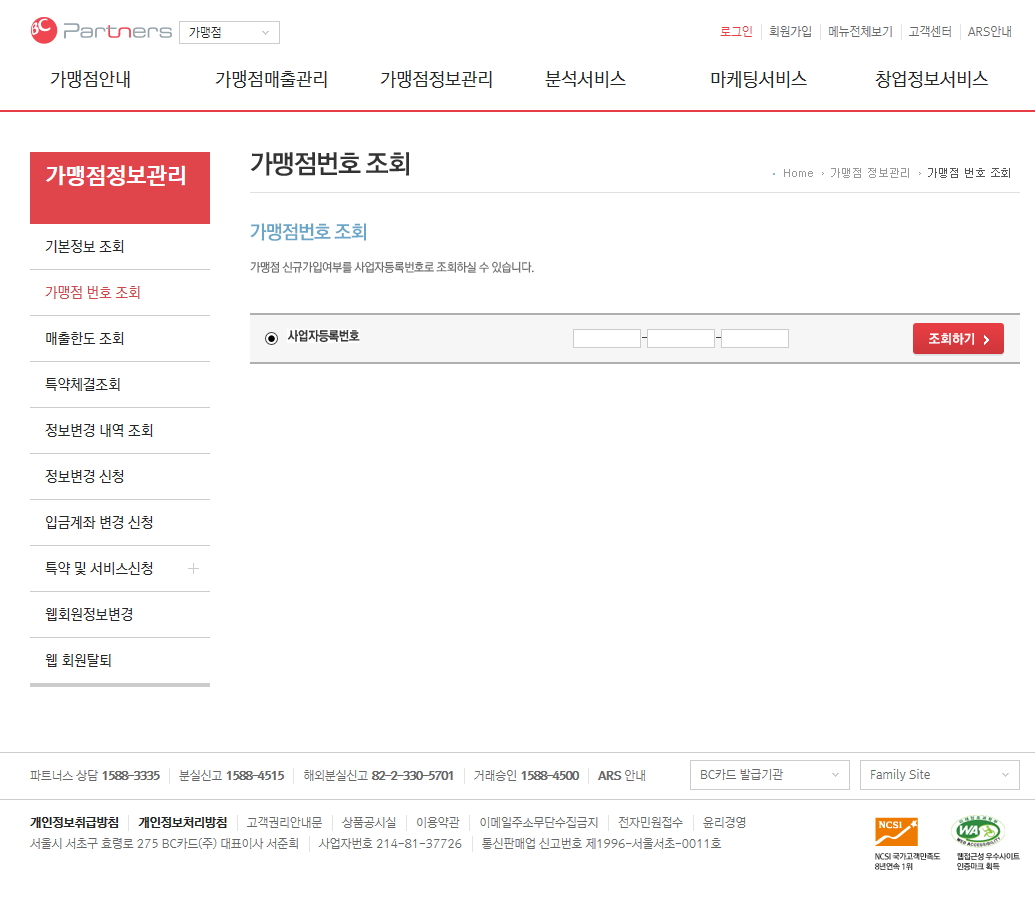Open the 분석서비스 menu
1035x904 pixels.
[x=585, y=79]
